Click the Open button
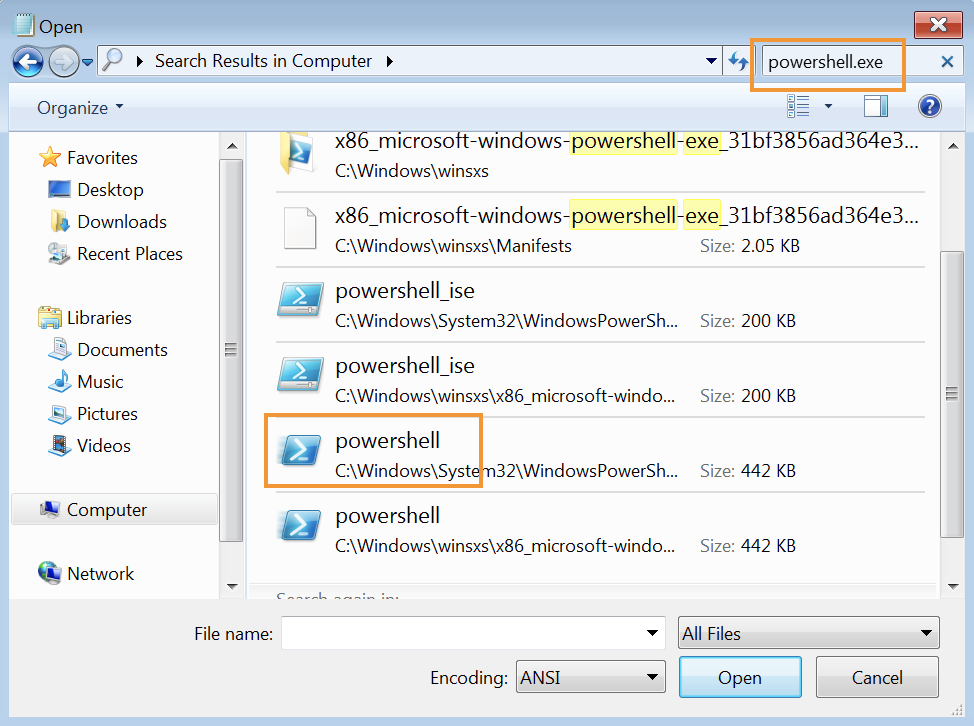The height and width of the screenshot is (726, 974). [740, 678]
